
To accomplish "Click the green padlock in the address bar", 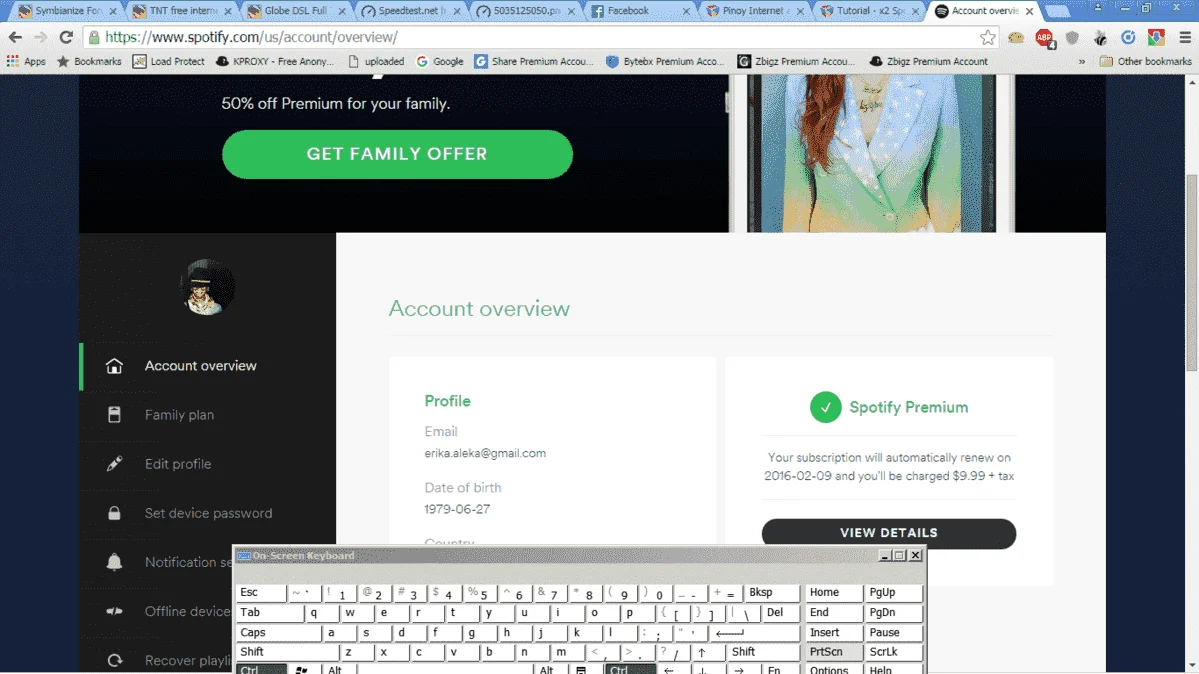I will click(94, 37).
